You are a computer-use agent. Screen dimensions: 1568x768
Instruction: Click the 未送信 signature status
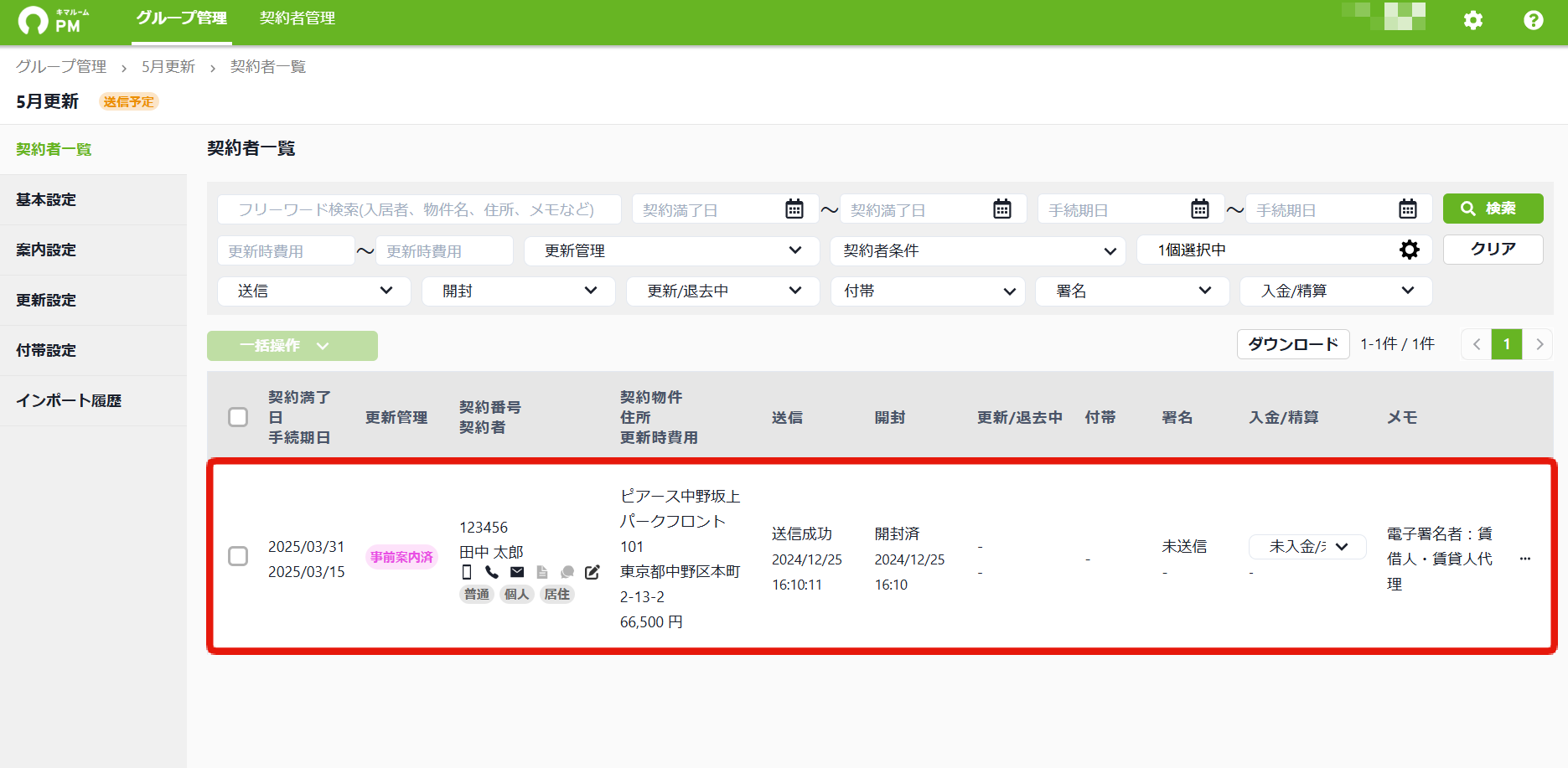pyautogui.click(x=1184, y=546)
